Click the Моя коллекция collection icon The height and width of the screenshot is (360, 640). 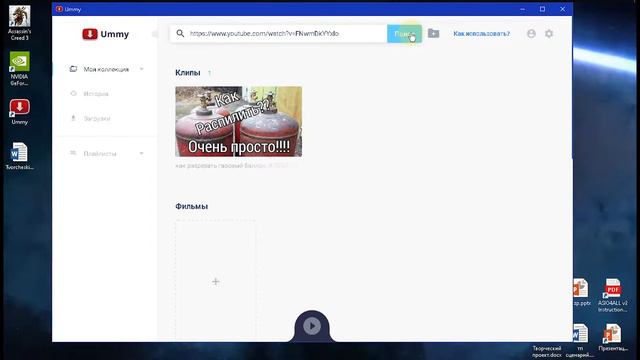73,69
